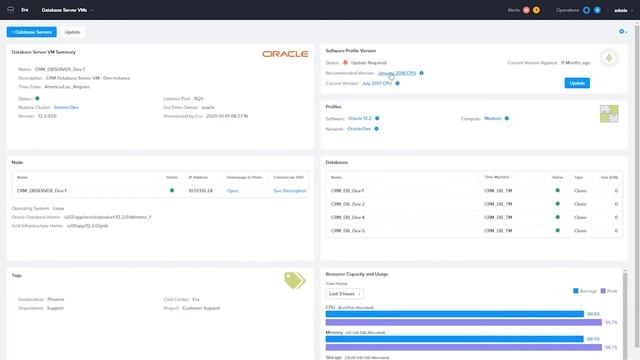Click the purple CPU peak usage bar
Image resolution: width=640 pixels, height=360 pixels.
click(x=464, y=322)
